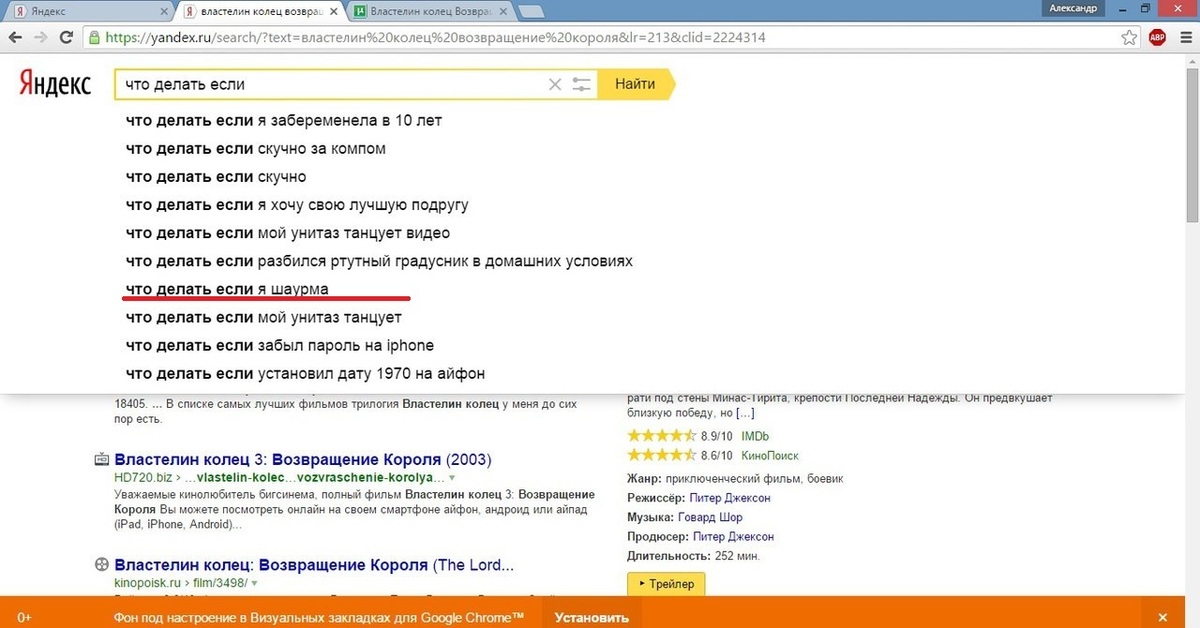
Task: Pick suggestion 'забыл пароль на iphone'
Action: coord(279,345)
